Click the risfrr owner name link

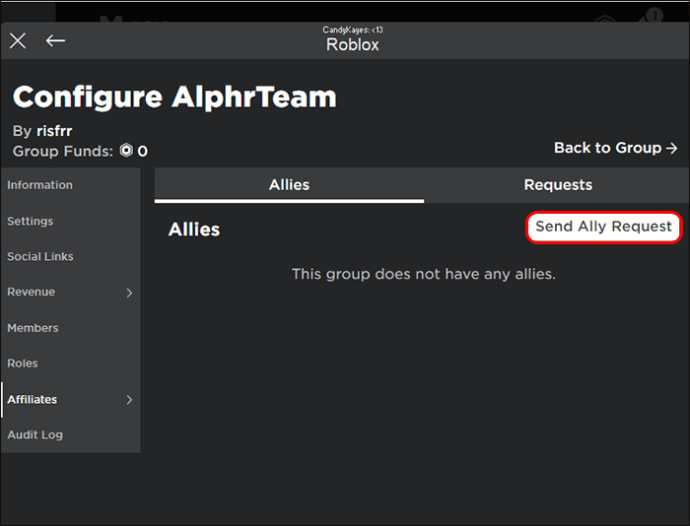click(55, 131)
